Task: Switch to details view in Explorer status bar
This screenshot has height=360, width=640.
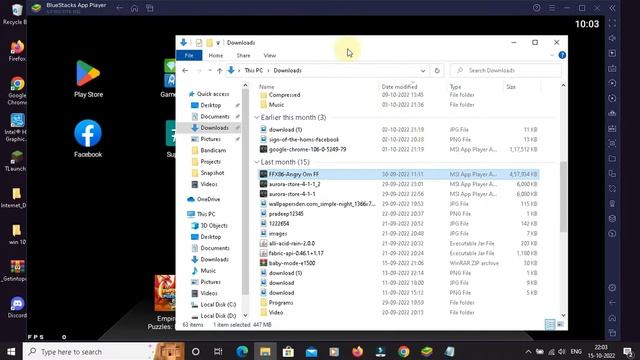Action: (x=550, y=324)
